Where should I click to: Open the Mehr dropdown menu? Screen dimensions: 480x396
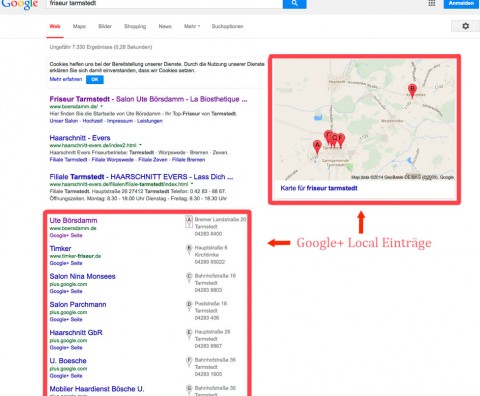point(192,26)
